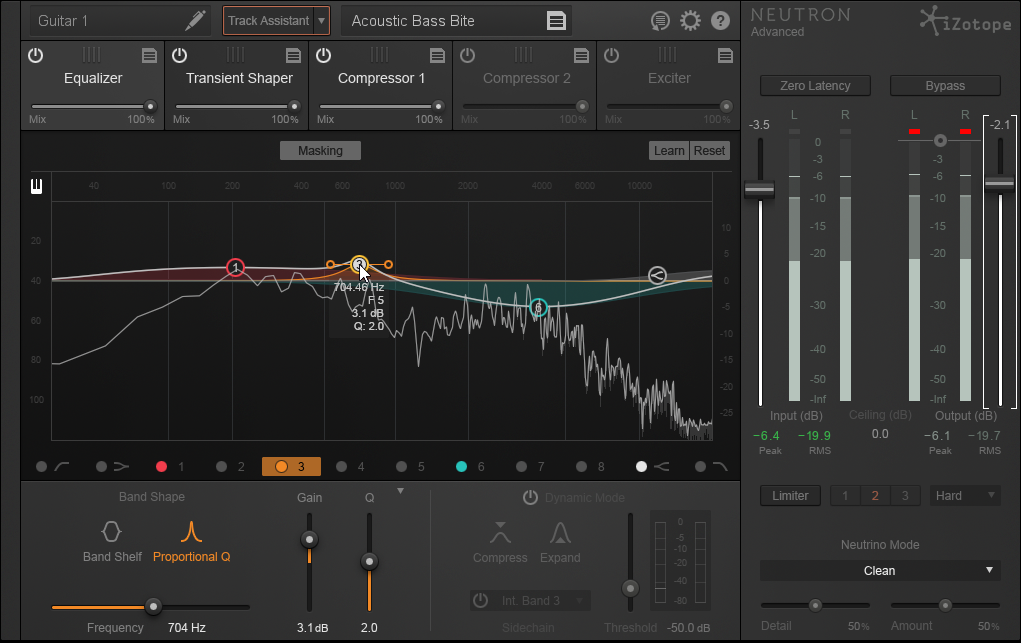Select EQ band 7 in band list
Image resolution: width=1021 pixels, height=643 pixels.
(529, 466)
